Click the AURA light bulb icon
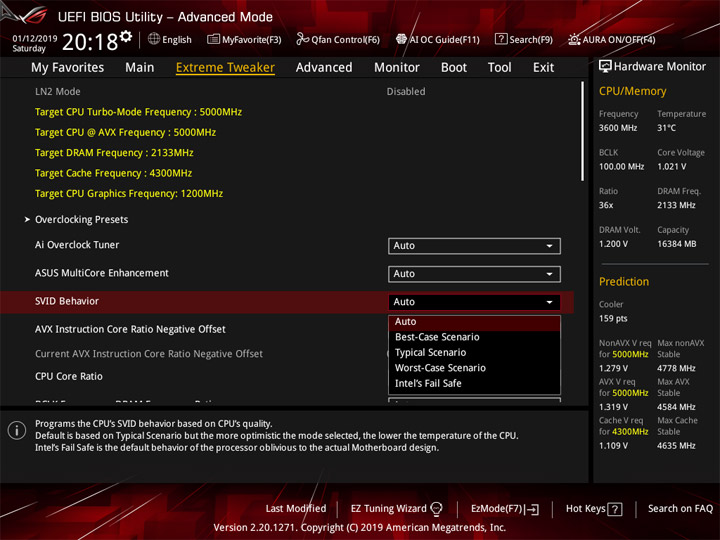 (x=574, y=39)
